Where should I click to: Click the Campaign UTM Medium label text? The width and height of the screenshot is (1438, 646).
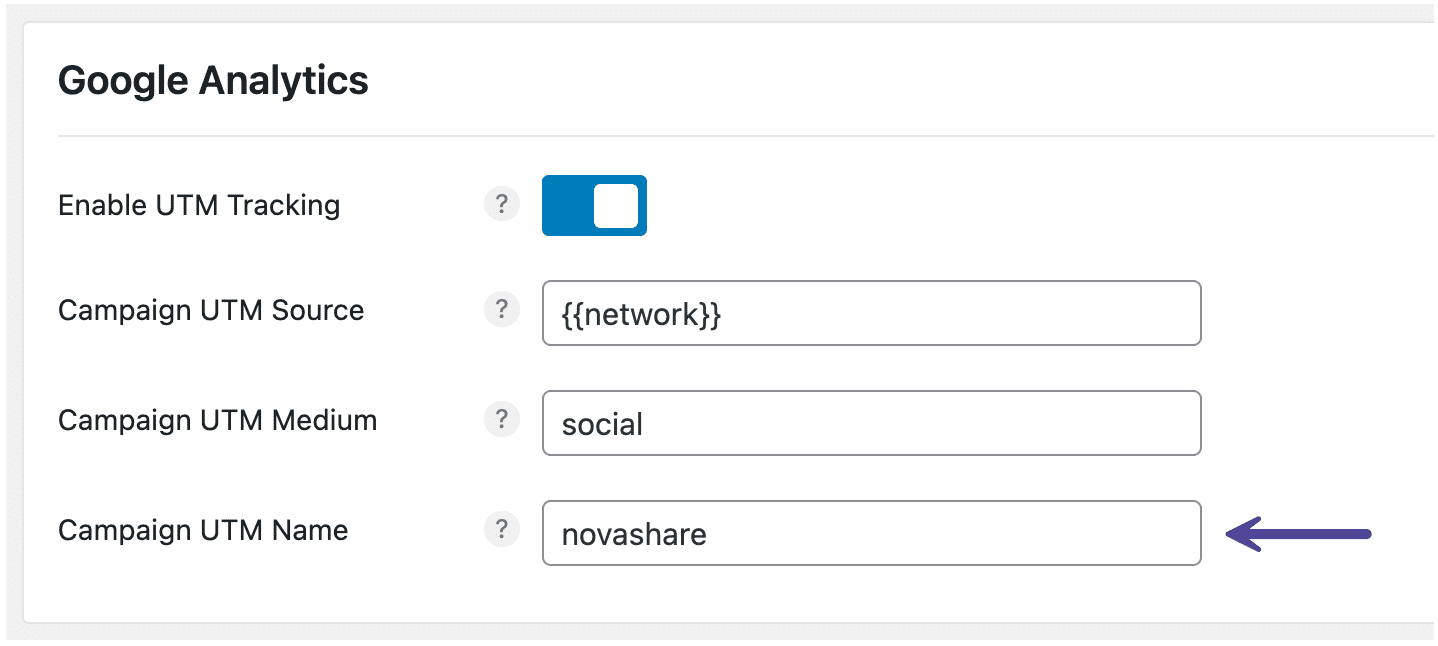[216, 420]
